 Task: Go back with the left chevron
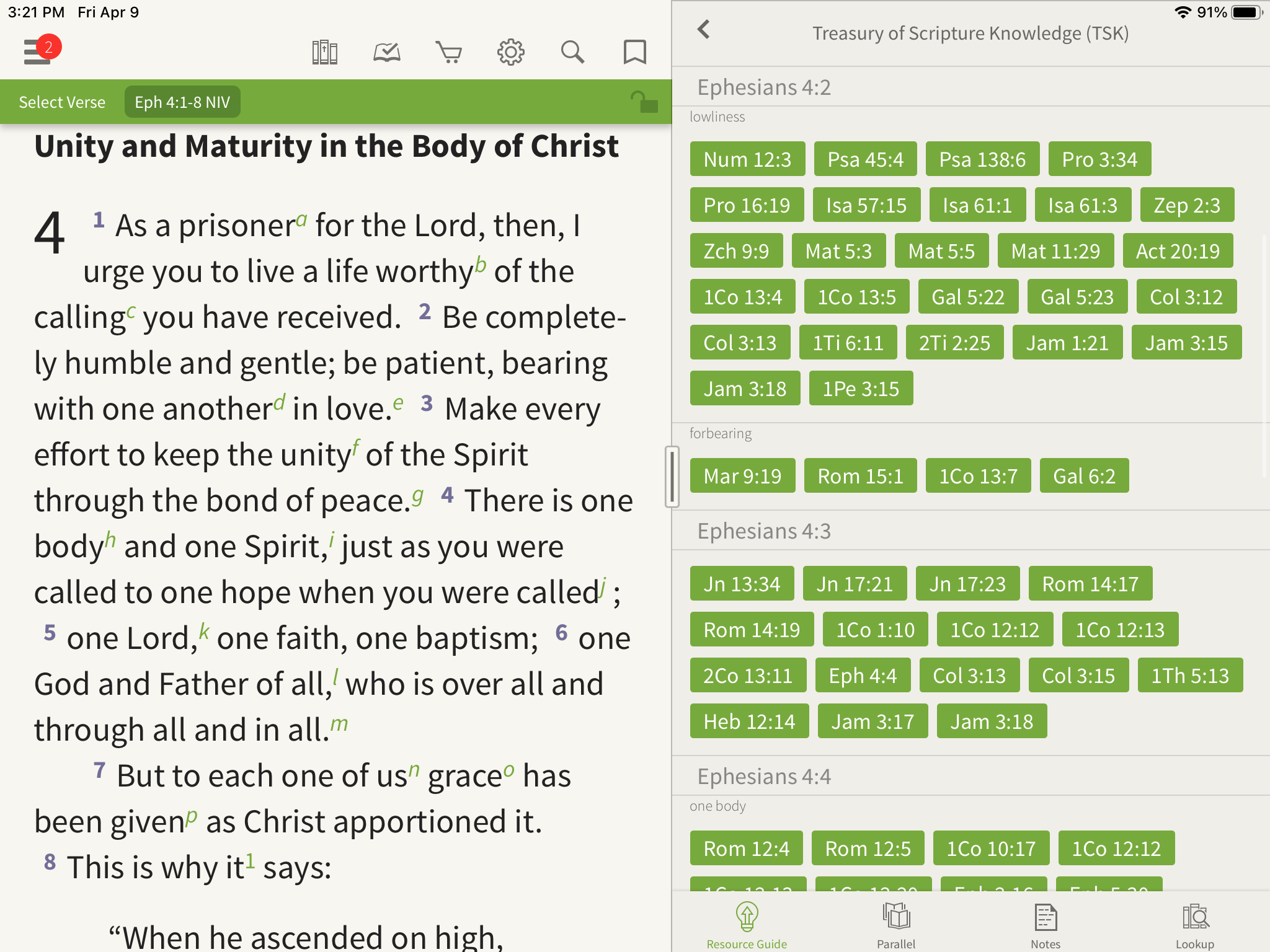tap(704, 30)
